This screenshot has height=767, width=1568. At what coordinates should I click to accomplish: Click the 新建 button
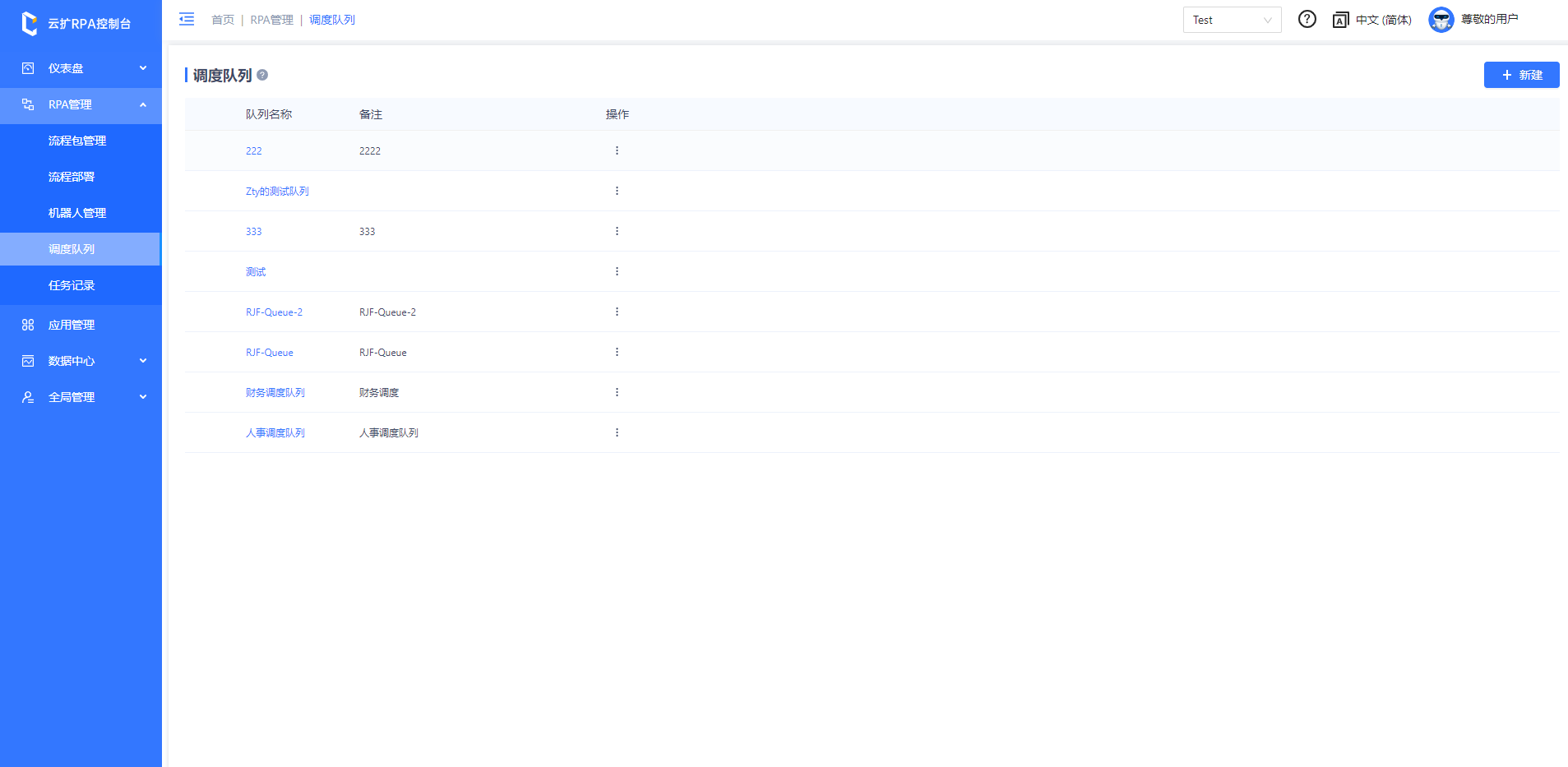coord(1520,75)
